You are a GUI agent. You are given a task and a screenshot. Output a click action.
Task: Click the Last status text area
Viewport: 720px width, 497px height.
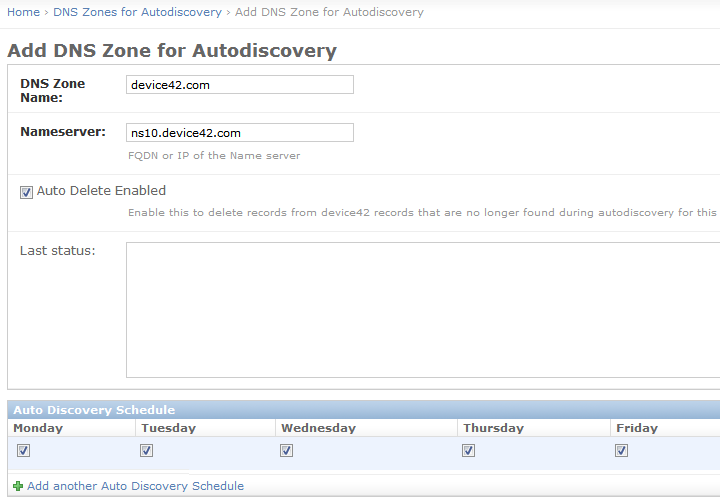[422, 310]
